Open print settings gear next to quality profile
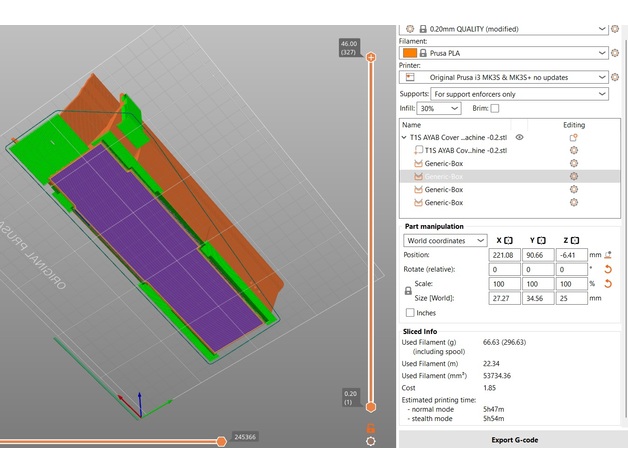Viewport: 628px width, 472px height. (615, 29)
